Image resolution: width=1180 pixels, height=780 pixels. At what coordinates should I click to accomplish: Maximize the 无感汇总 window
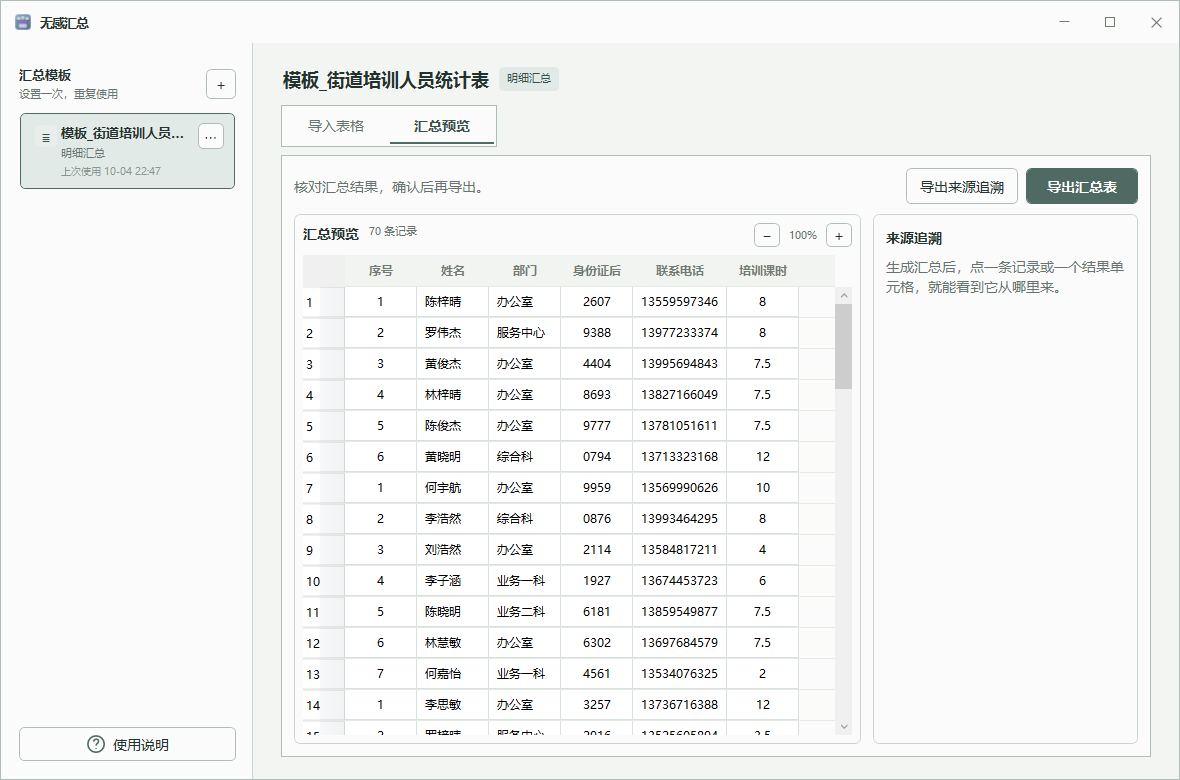coord(1110,23)
